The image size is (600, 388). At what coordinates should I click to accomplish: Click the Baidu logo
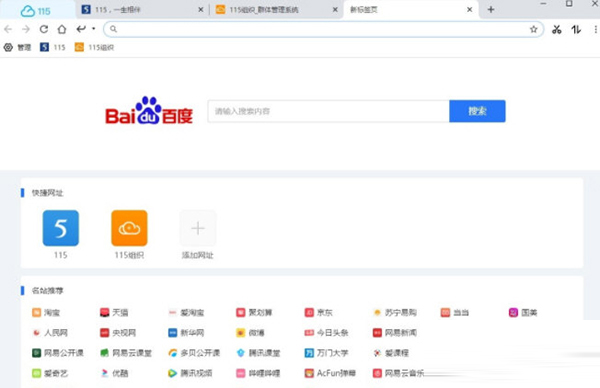click(x=149, y=110)
